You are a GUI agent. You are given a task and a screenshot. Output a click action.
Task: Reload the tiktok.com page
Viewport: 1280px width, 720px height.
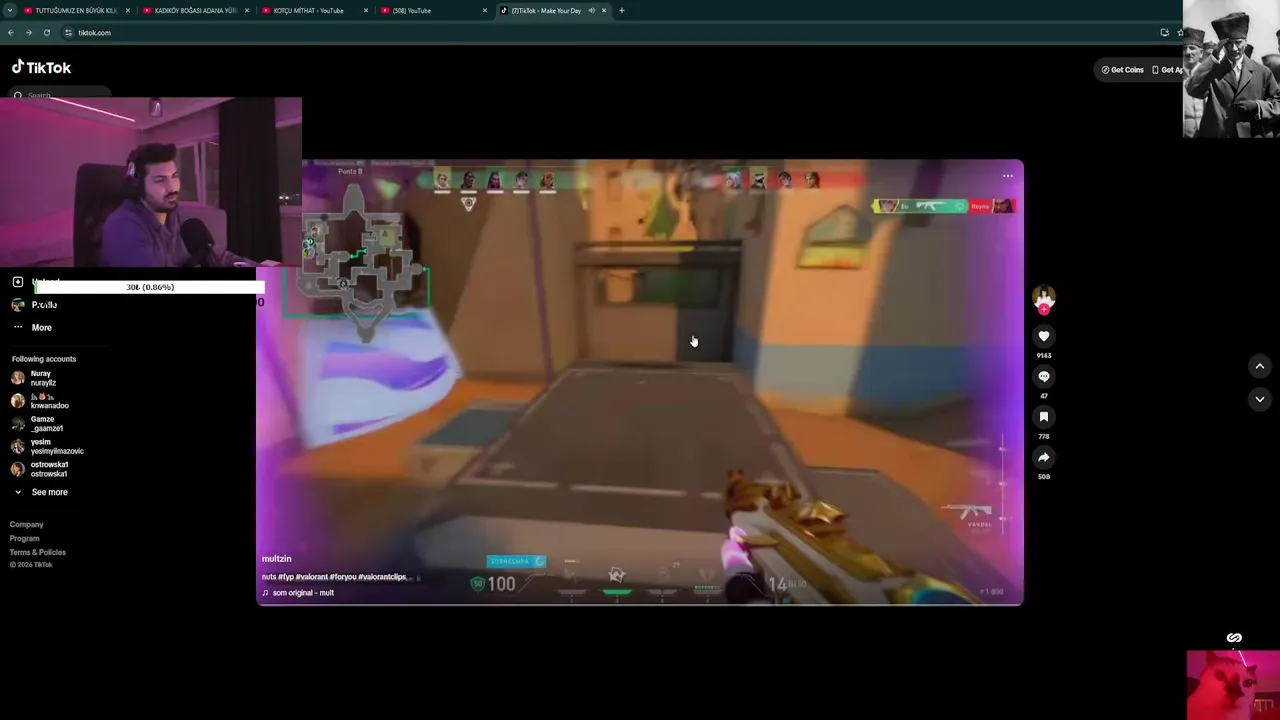pos(46,33)
